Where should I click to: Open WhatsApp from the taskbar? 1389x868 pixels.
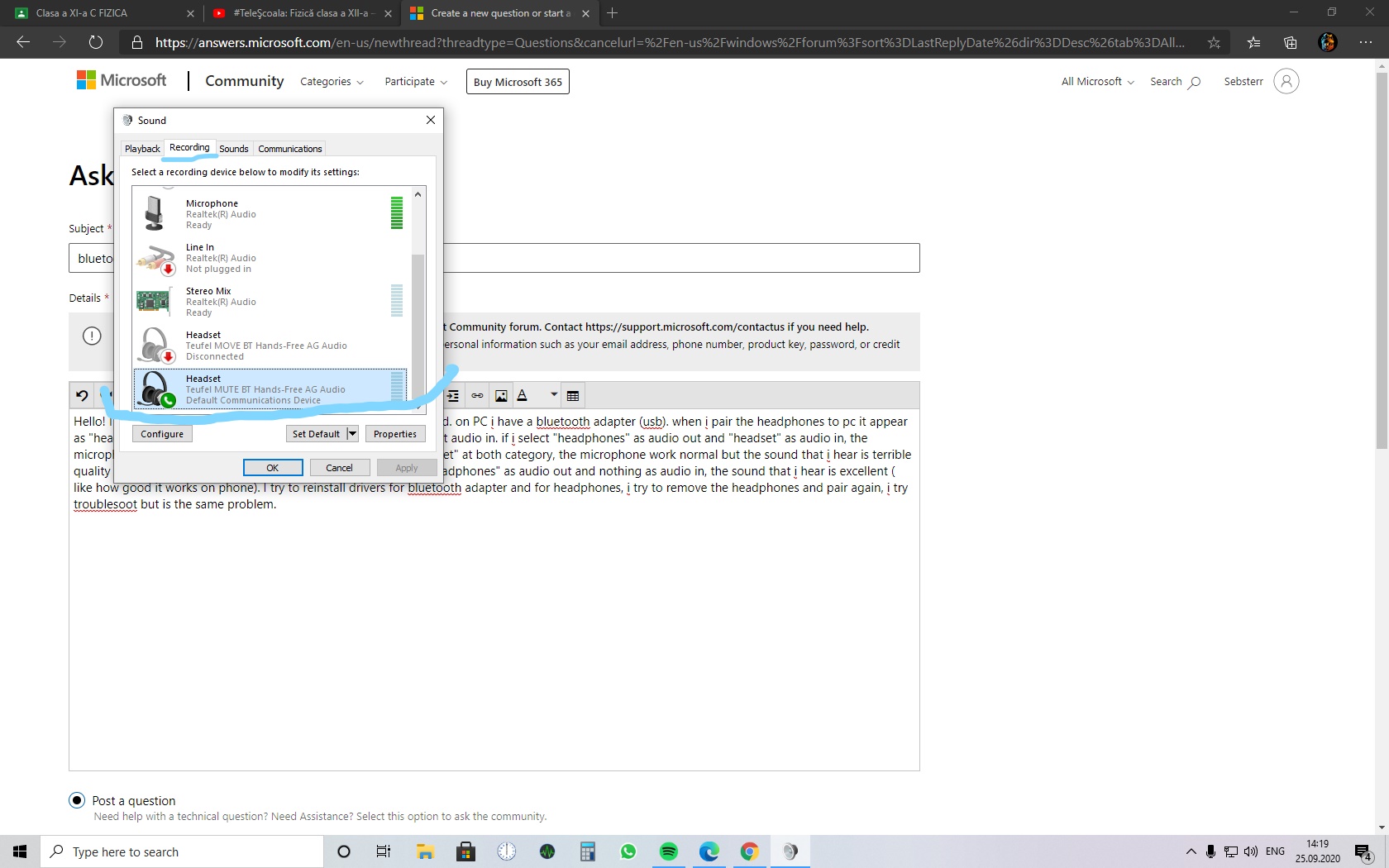pos(628,851)
